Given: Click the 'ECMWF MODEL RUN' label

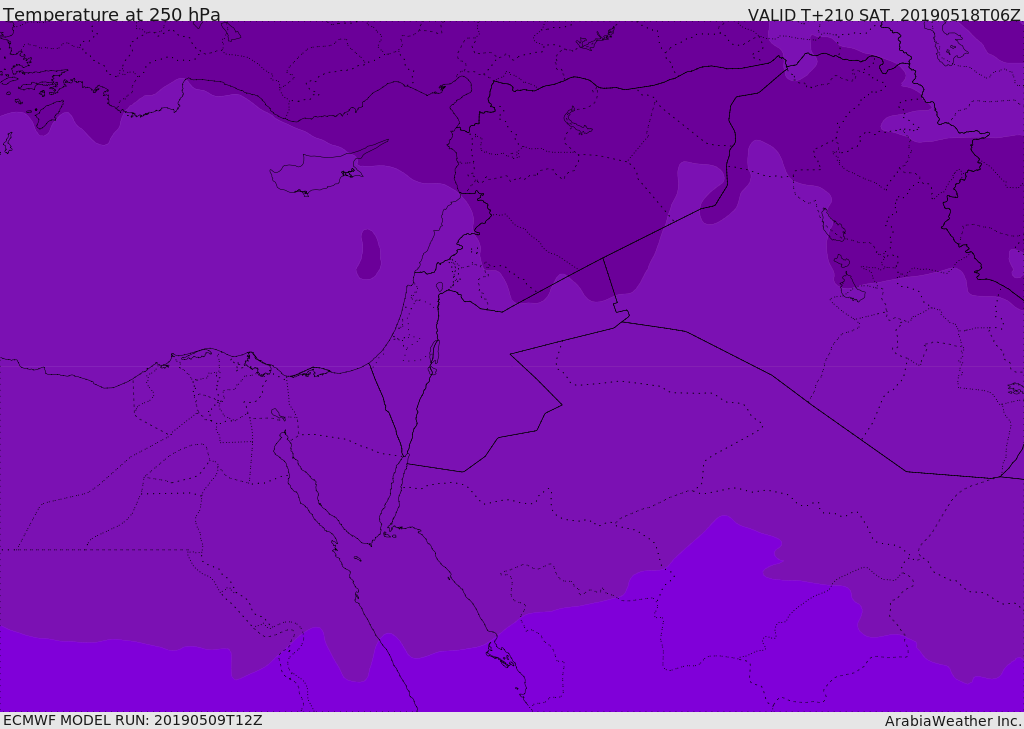Looking at the screenshot, I should tap(76, 720).
